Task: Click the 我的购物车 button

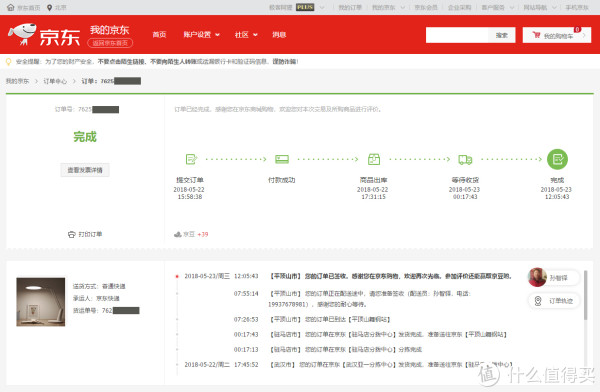Action: click(557, 35)
